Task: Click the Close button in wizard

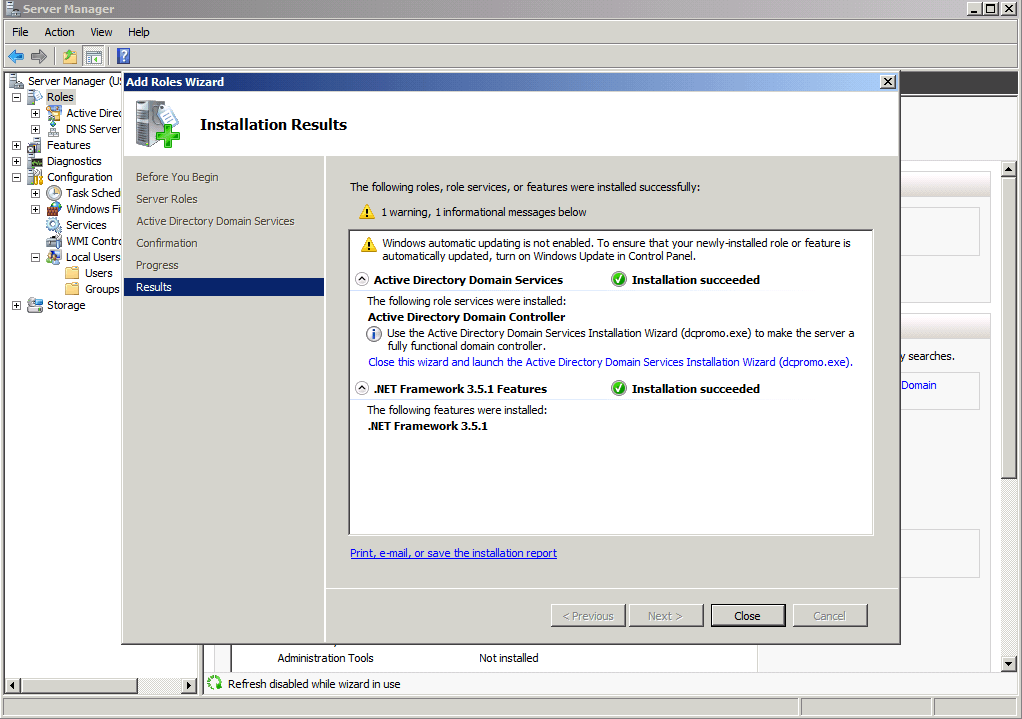Action: [x=748, y=615]
